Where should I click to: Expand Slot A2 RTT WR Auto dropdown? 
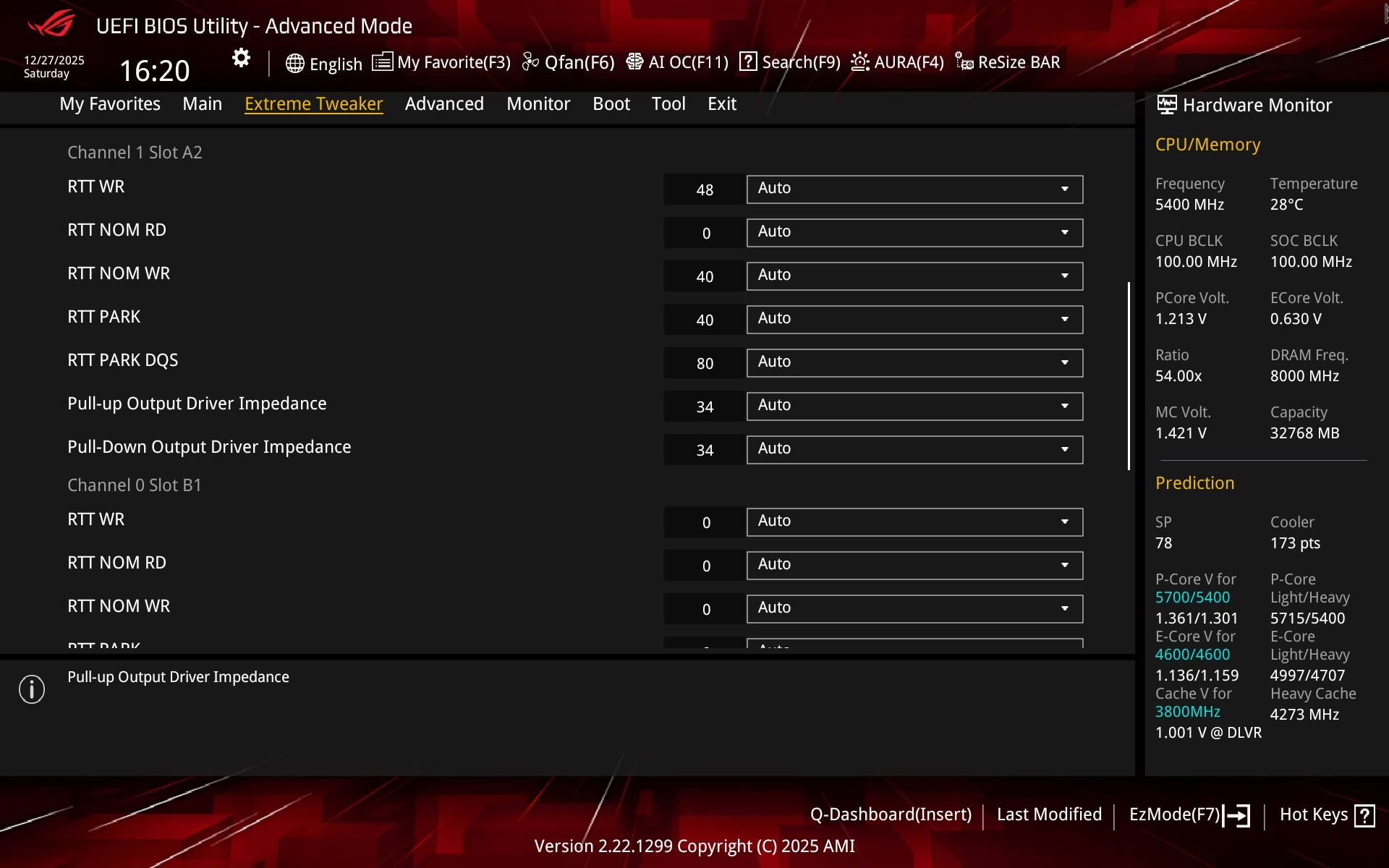pos(914,189)
